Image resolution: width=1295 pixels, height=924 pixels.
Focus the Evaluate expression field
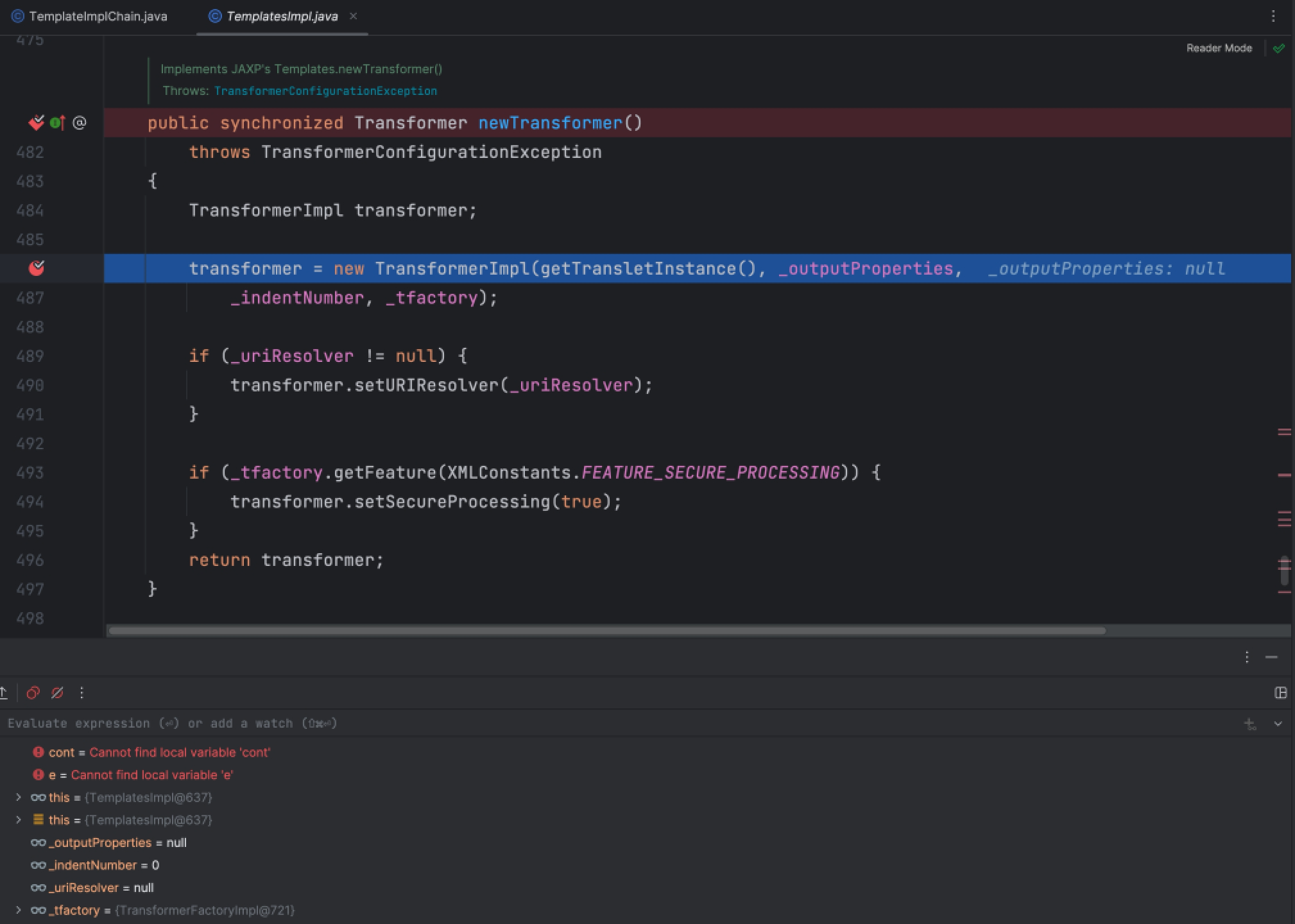coord(616,723)
